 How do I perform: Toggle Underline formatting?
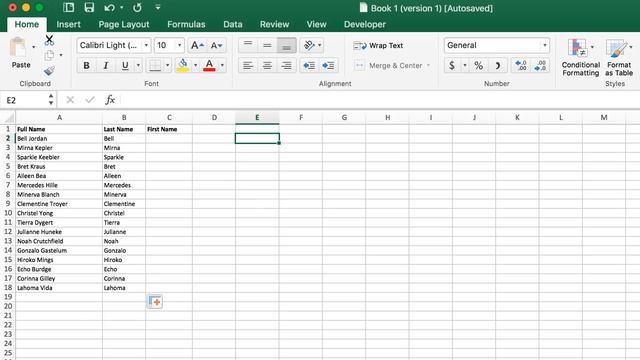coord(125,65)
